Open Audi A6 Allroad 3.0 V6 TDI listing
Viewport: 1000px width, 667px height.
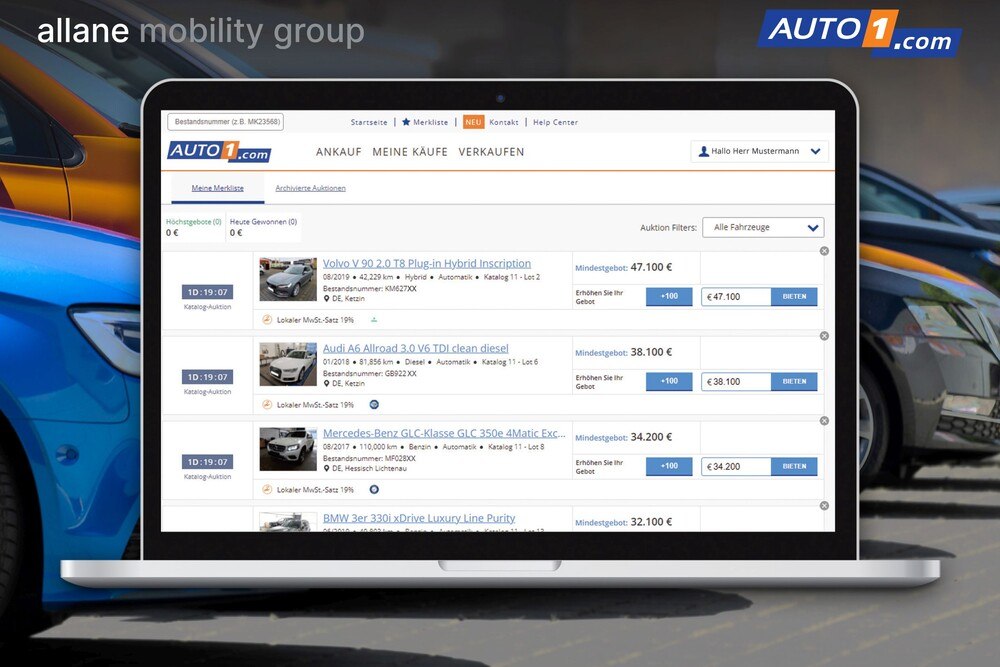click(x=416, y=348)
